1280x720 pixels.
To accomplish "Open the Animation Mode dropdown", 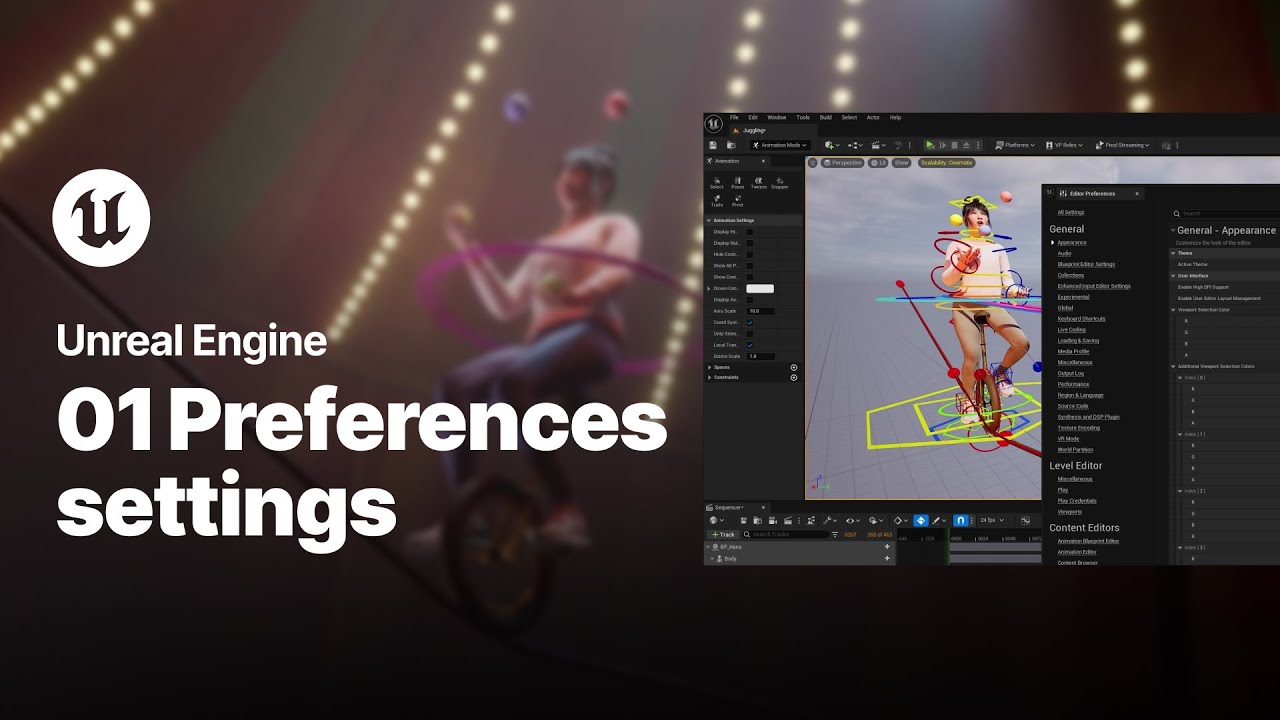I will (x=778, y=145).
